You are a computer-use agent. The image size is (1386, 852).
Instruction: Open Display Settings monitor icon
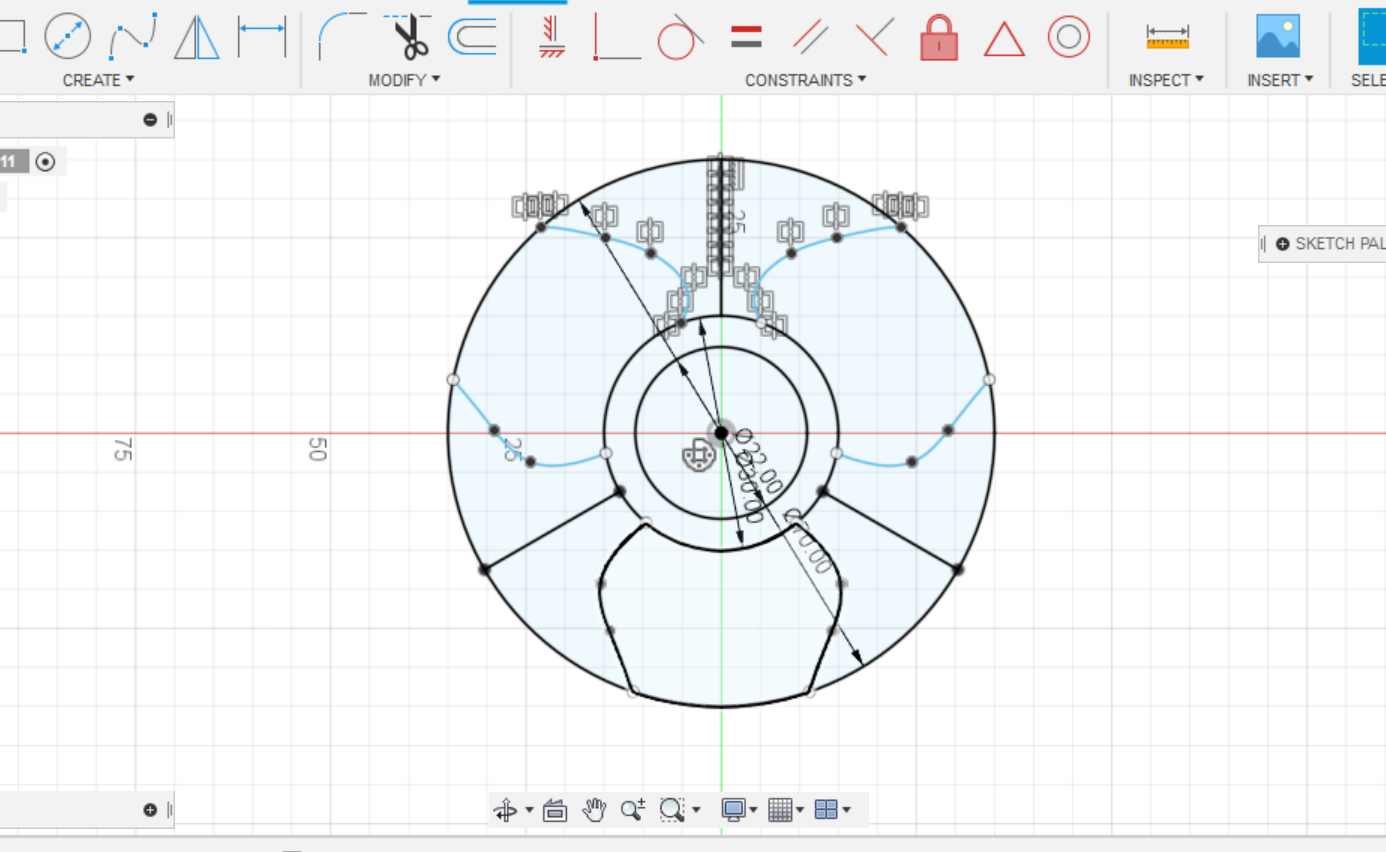[x=733, y=810]
